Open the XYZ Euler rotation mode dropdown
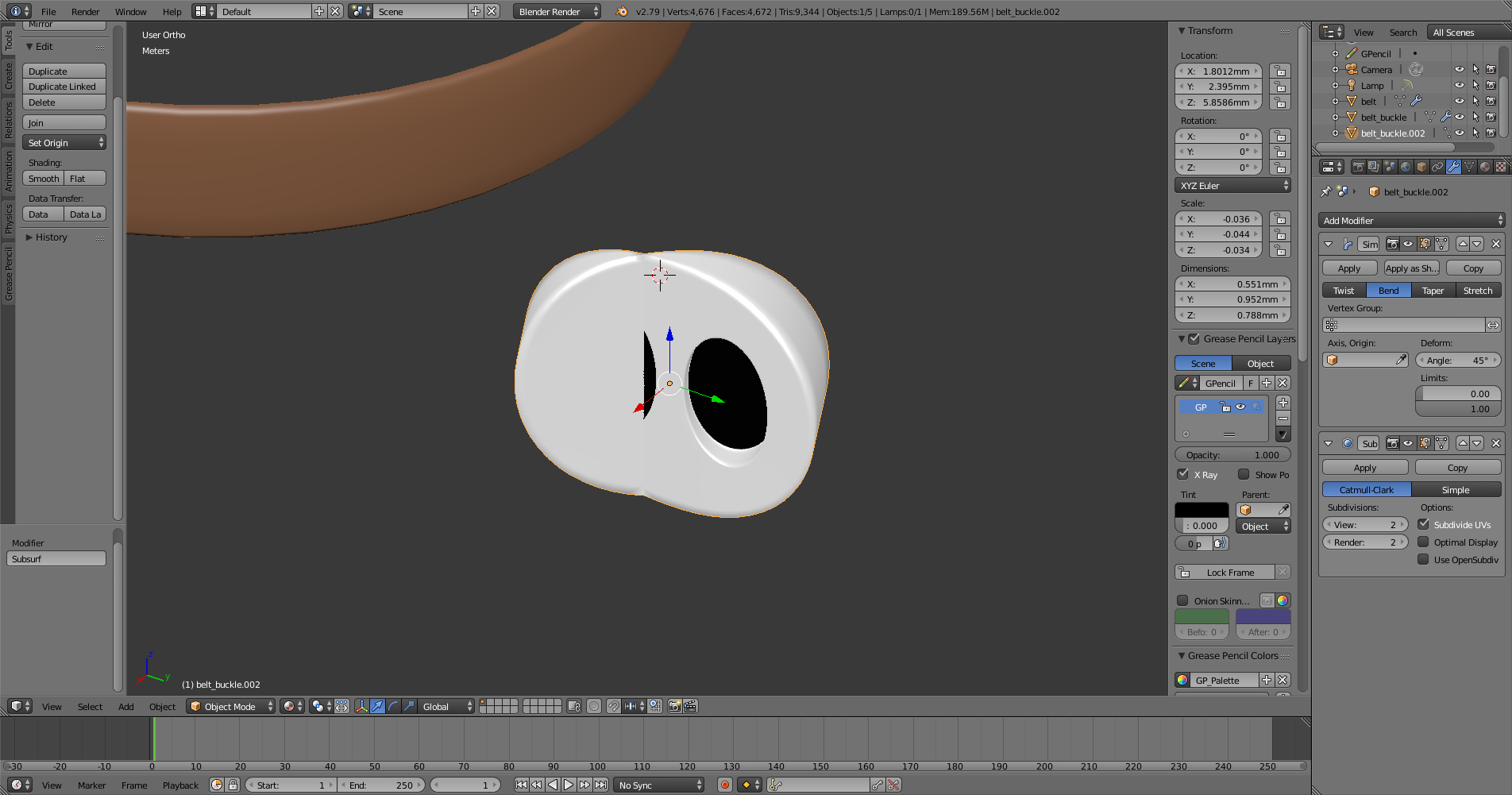1512x795 pixels. [x=1232, y=185]
